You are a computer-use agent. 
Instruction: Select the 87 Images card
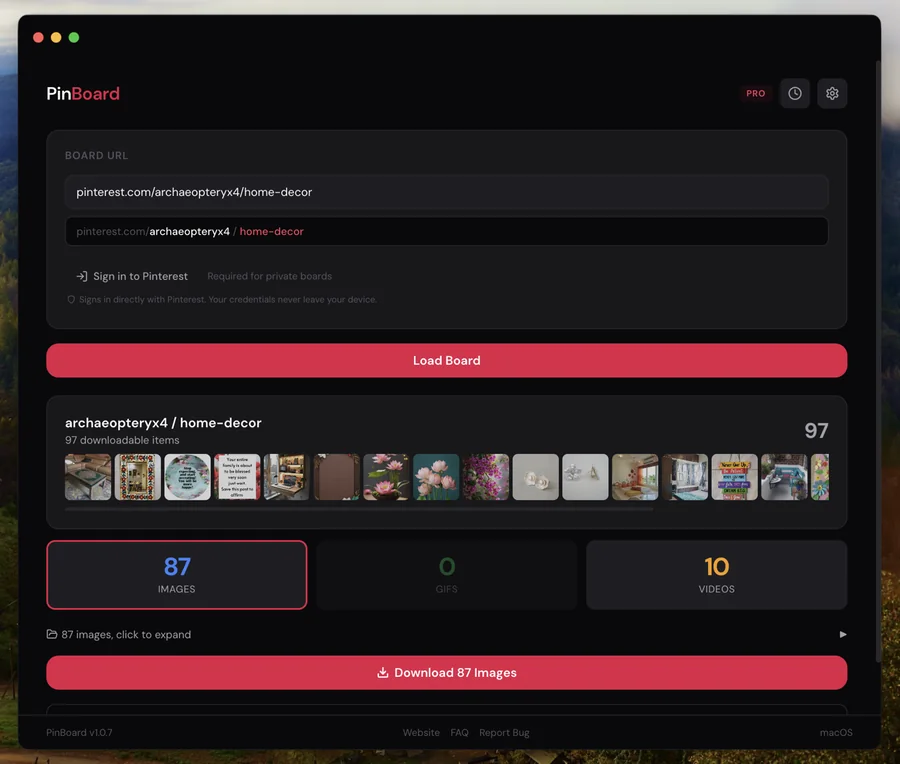(177, 575)
